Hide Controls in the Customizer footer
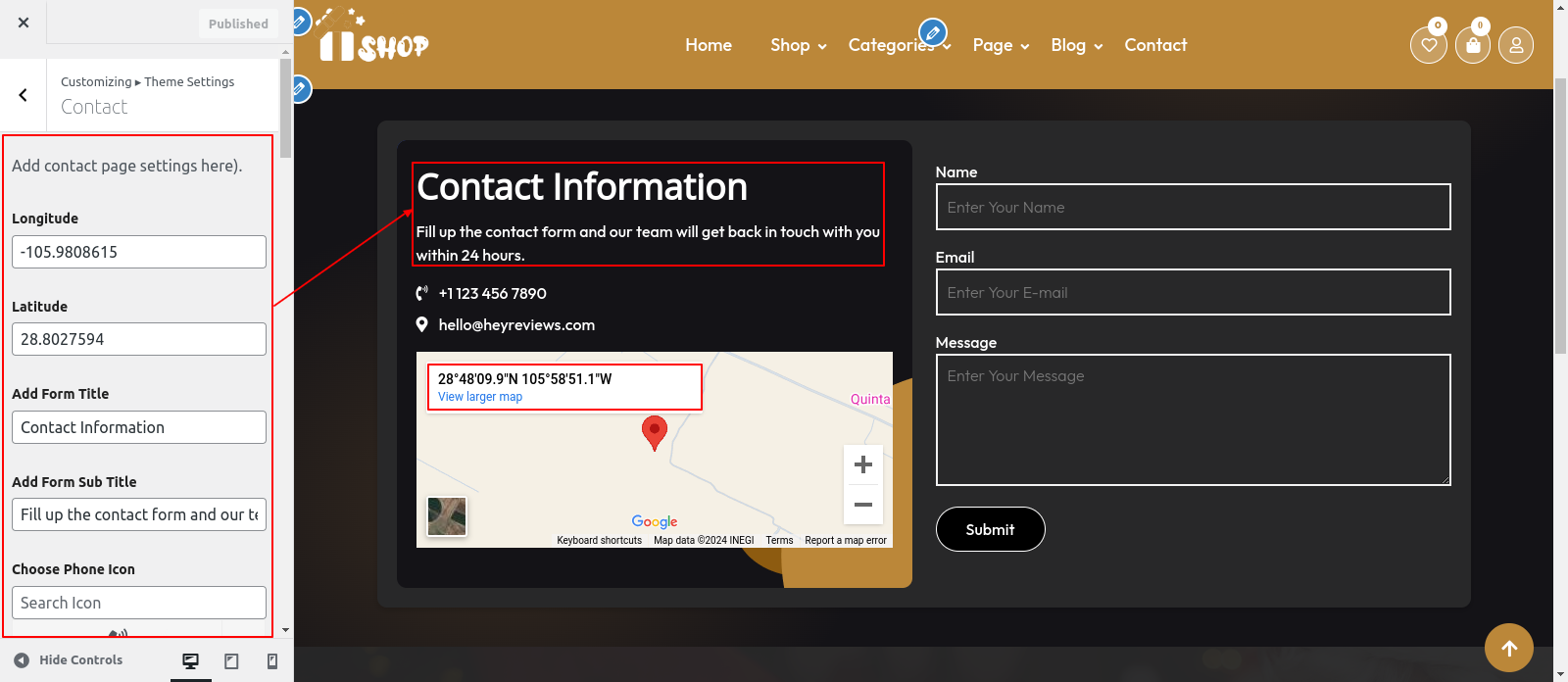The height and width of the screenshot is (682, 1568). (69, 660)
